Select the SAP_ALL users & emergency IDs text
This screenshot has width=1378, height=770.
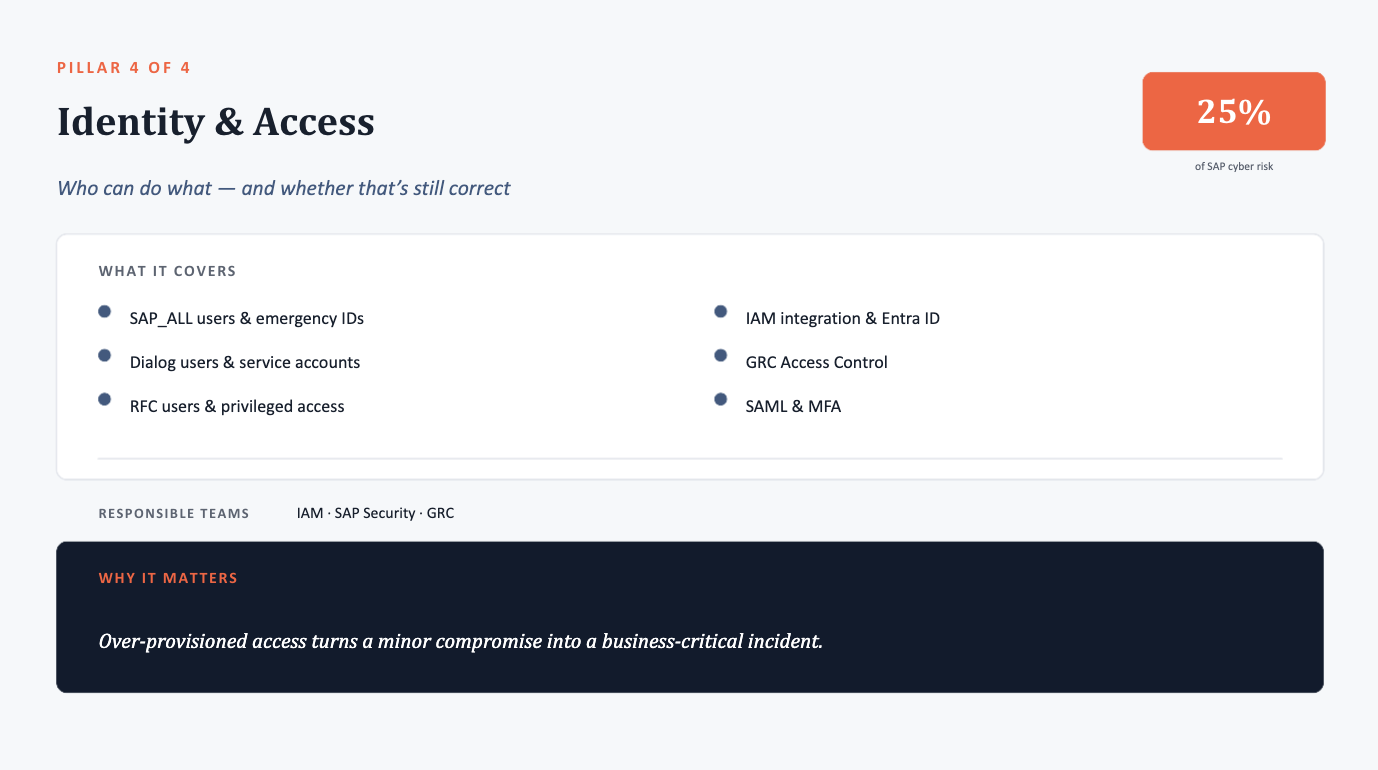point(247,319)
